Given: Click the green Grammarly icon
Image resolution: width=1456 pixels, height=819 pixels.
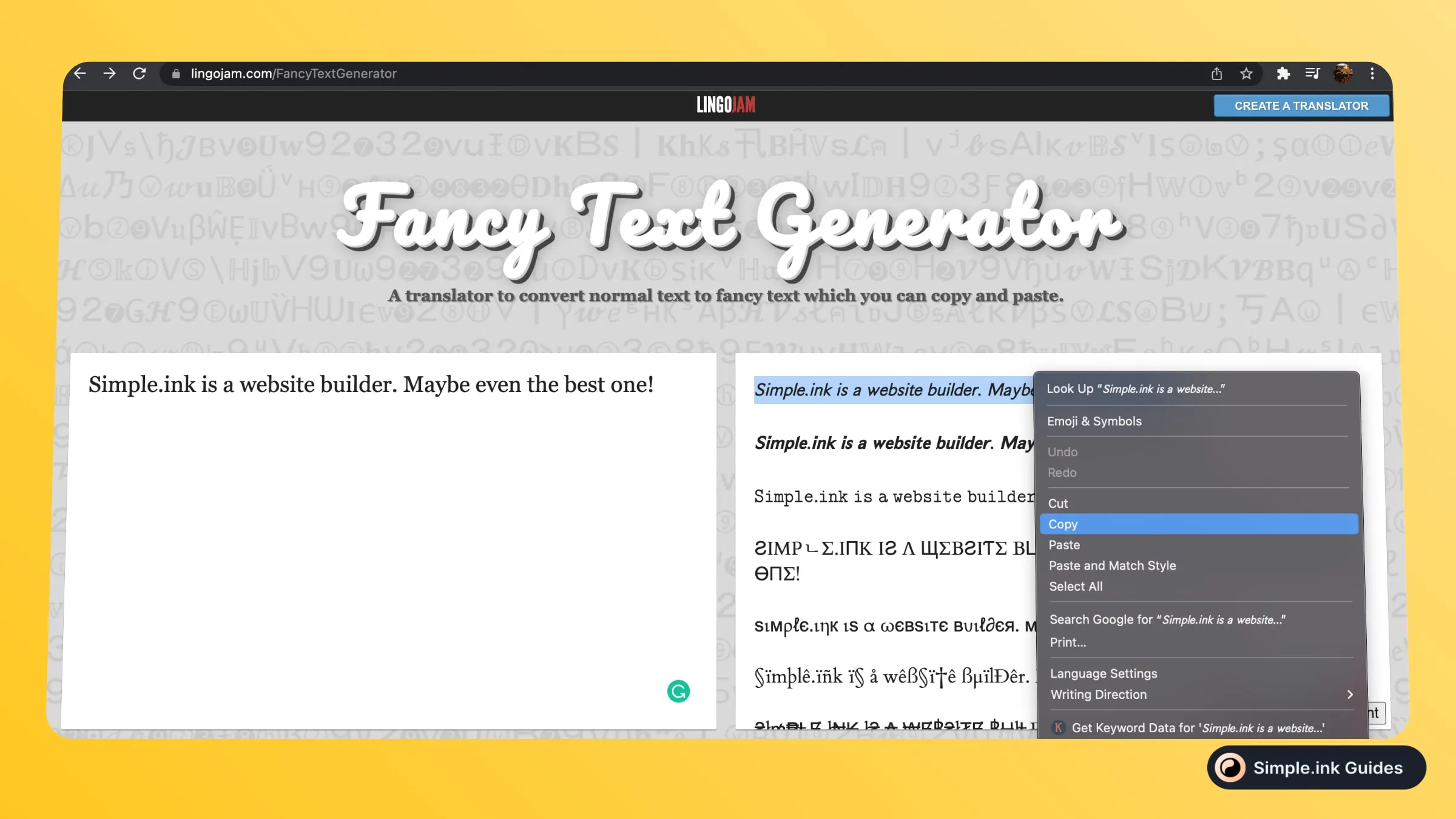Looking at the screenshot, I should click(x=678, y=691).
